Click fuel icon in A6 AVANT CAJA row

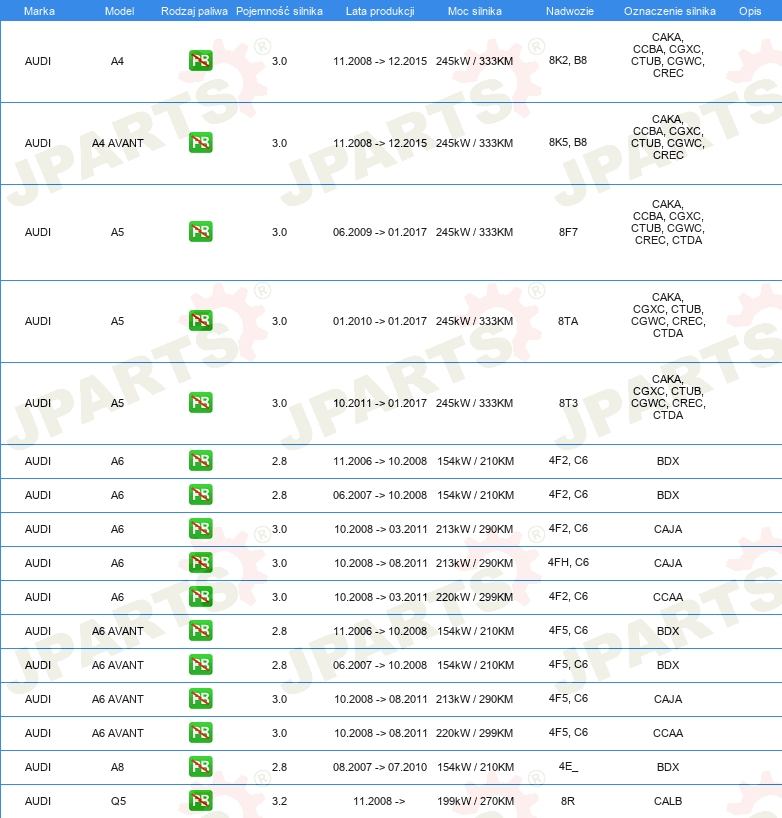pos(200,699)
